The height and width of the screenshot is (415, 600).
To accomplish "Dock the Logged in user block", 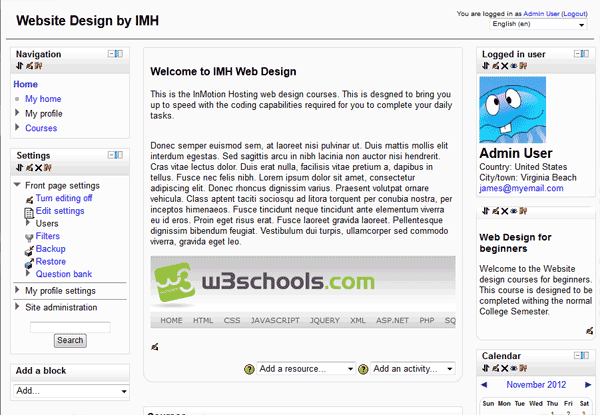I will click(585, 54).
